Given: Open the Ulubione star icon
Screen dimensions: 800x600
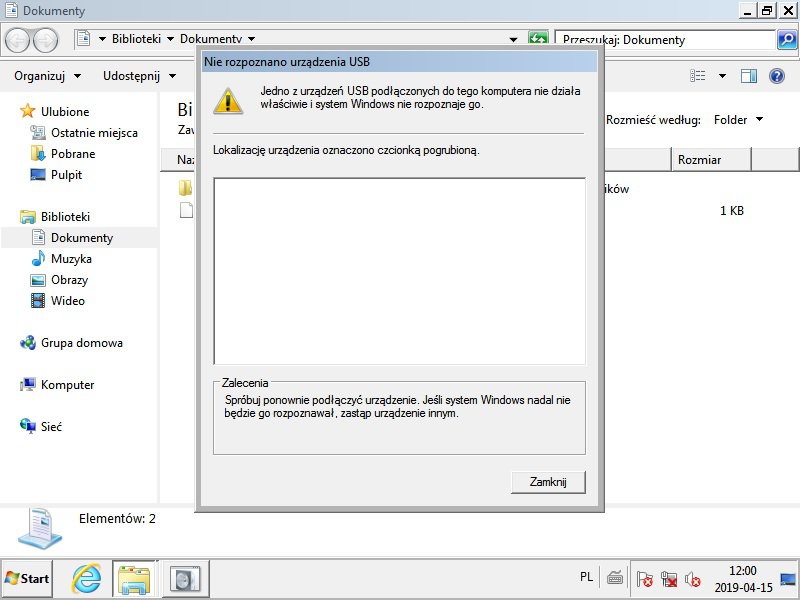Looking at the screenshot, I should pos(27,111).
